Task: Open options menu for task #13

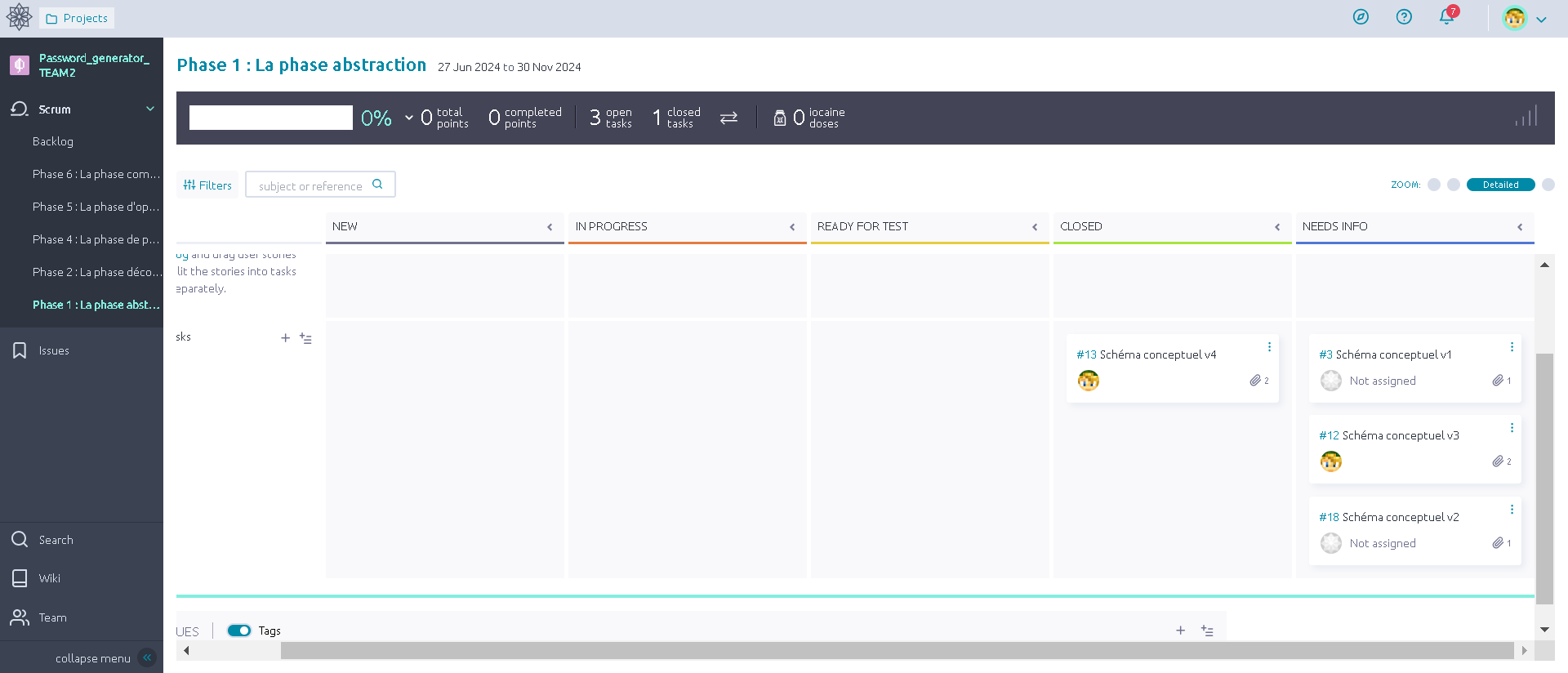Action: click(x=1269, y=347)
